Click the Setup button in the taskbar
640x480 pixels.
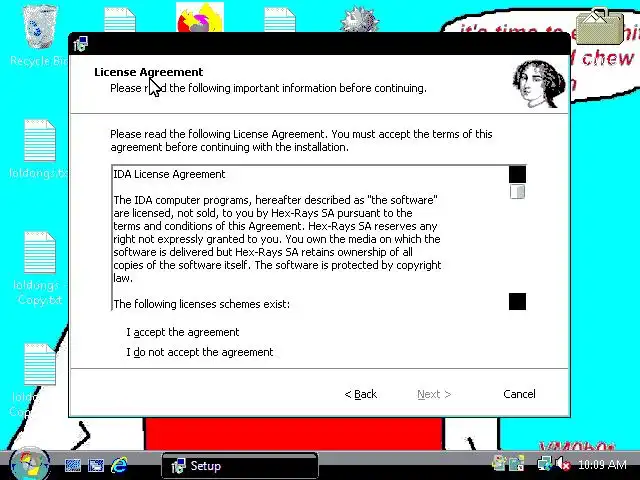[240, 466]
